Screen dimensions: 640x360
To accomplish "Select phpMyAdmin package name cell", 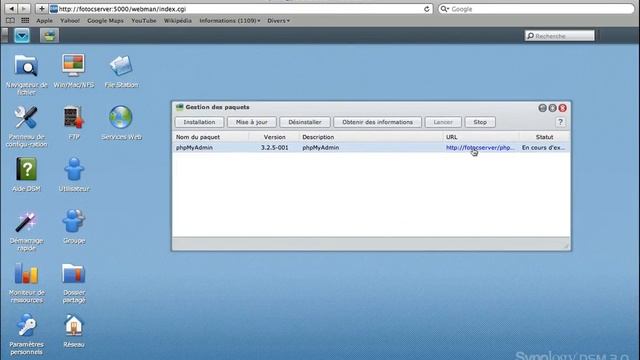I will [194, 148].
